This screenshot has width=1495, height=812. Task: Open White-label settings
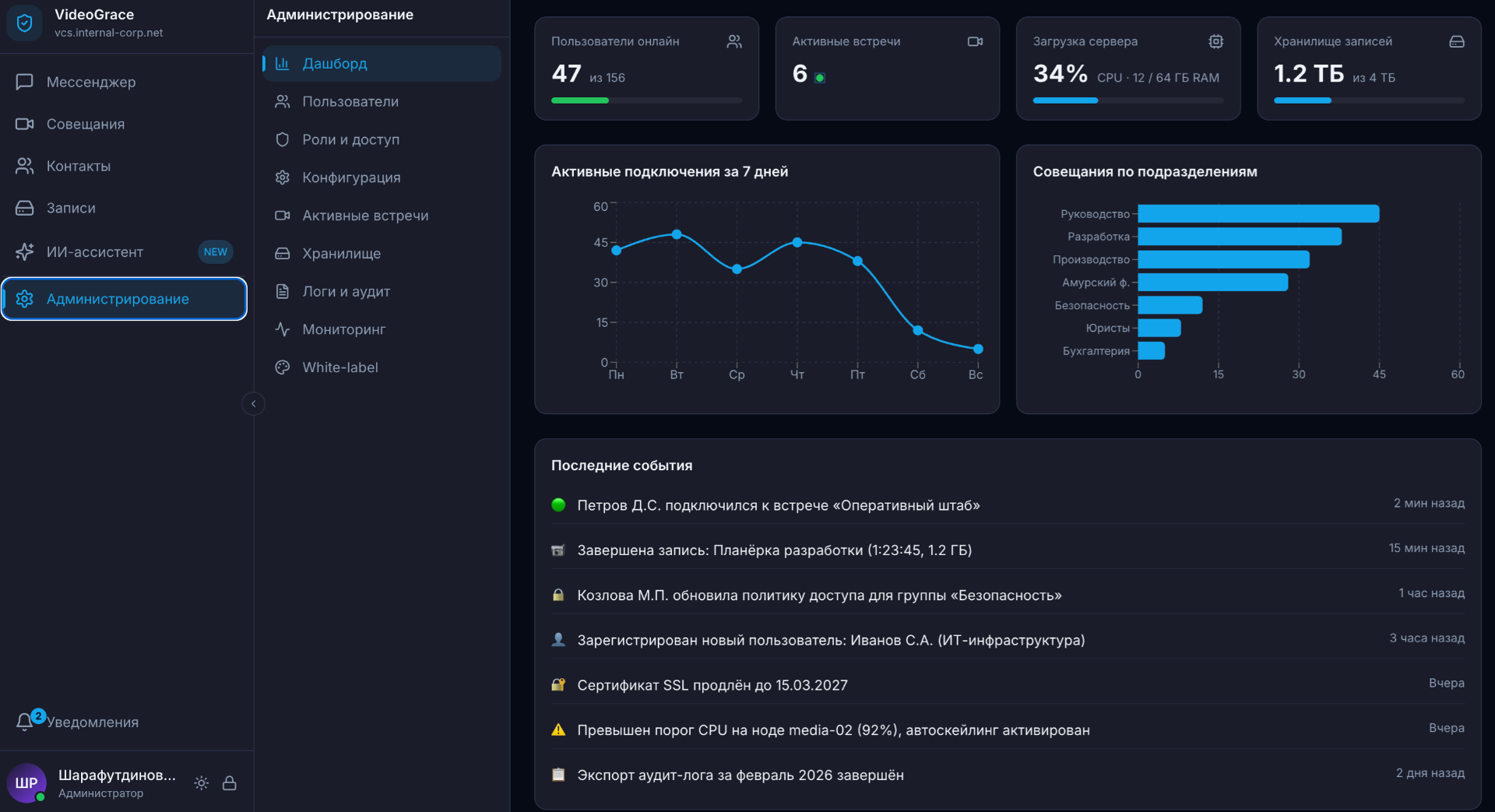[382, 367]
